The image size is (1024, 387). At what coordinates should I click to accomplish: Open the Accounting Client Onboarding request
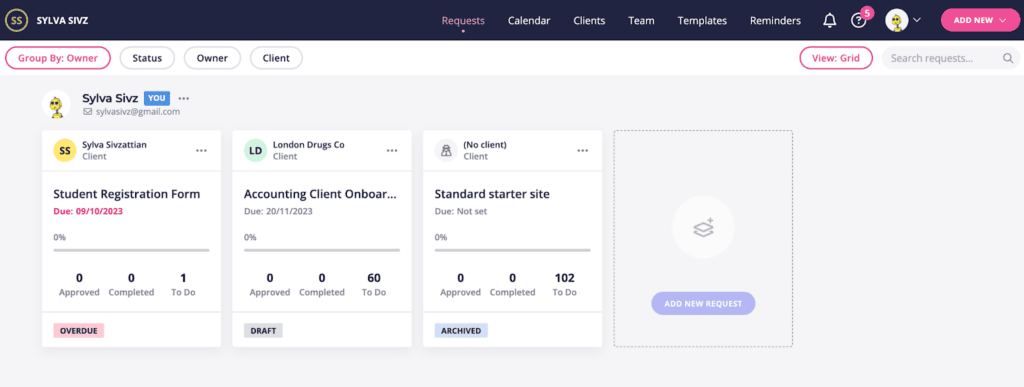click(x=321, y=194)
